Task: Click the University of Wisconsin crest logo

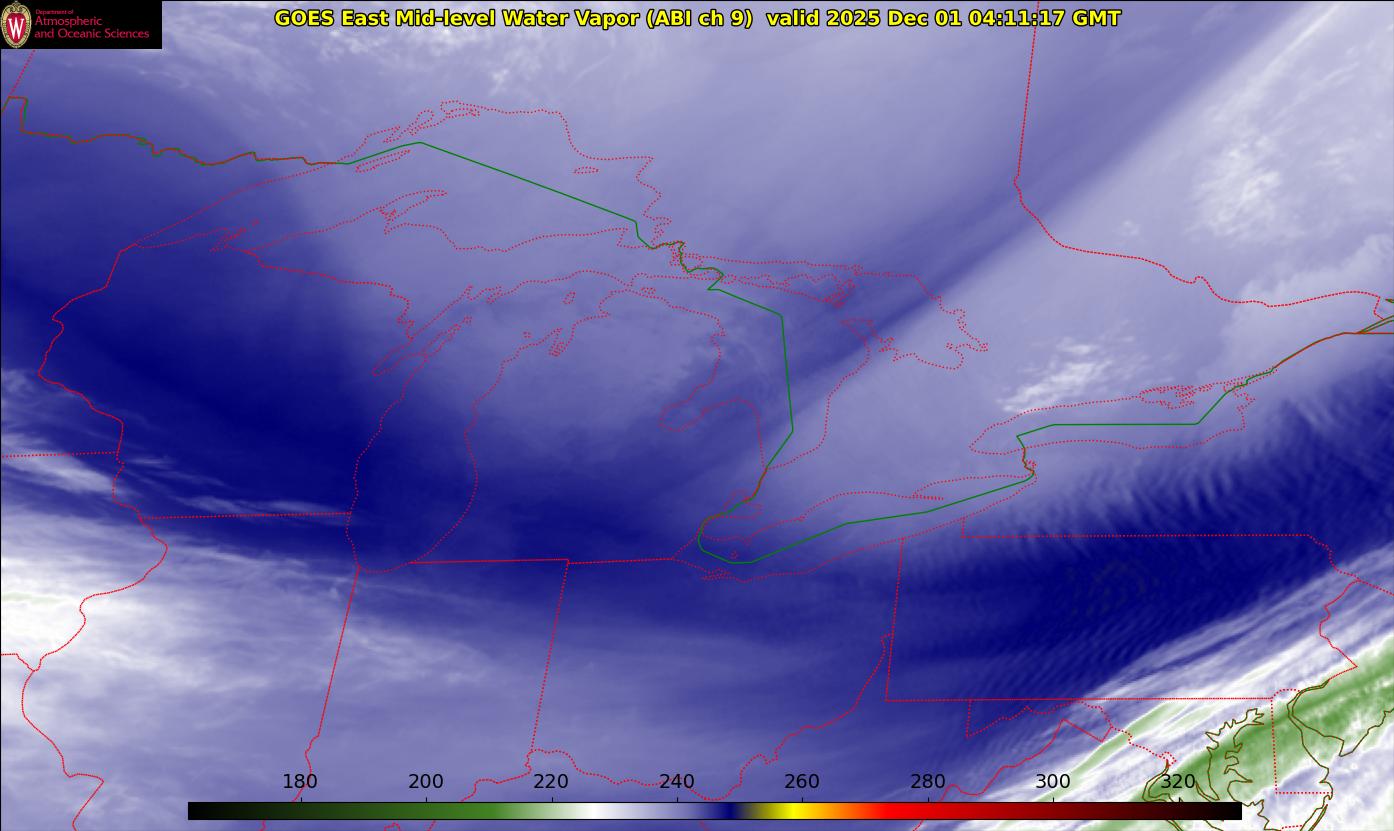Action: pyautogui.click(x=16, y=25)
